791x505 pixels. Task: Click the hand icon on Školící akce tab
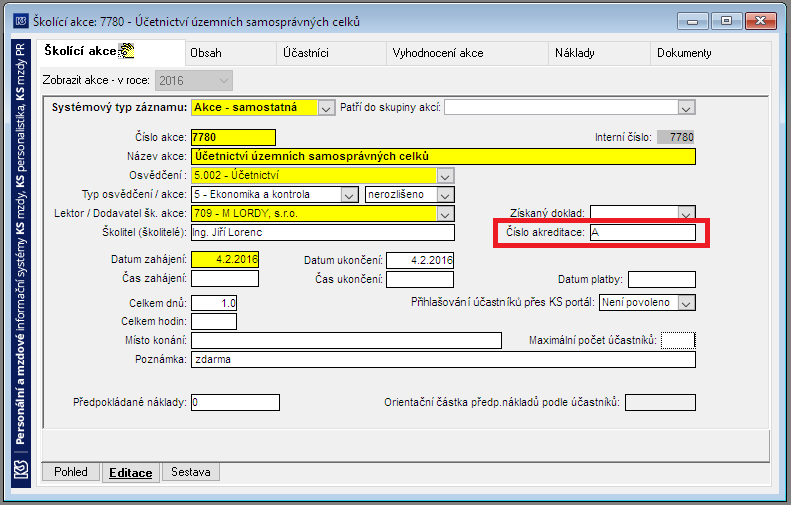pyautogui.click(x=126, y=50)
